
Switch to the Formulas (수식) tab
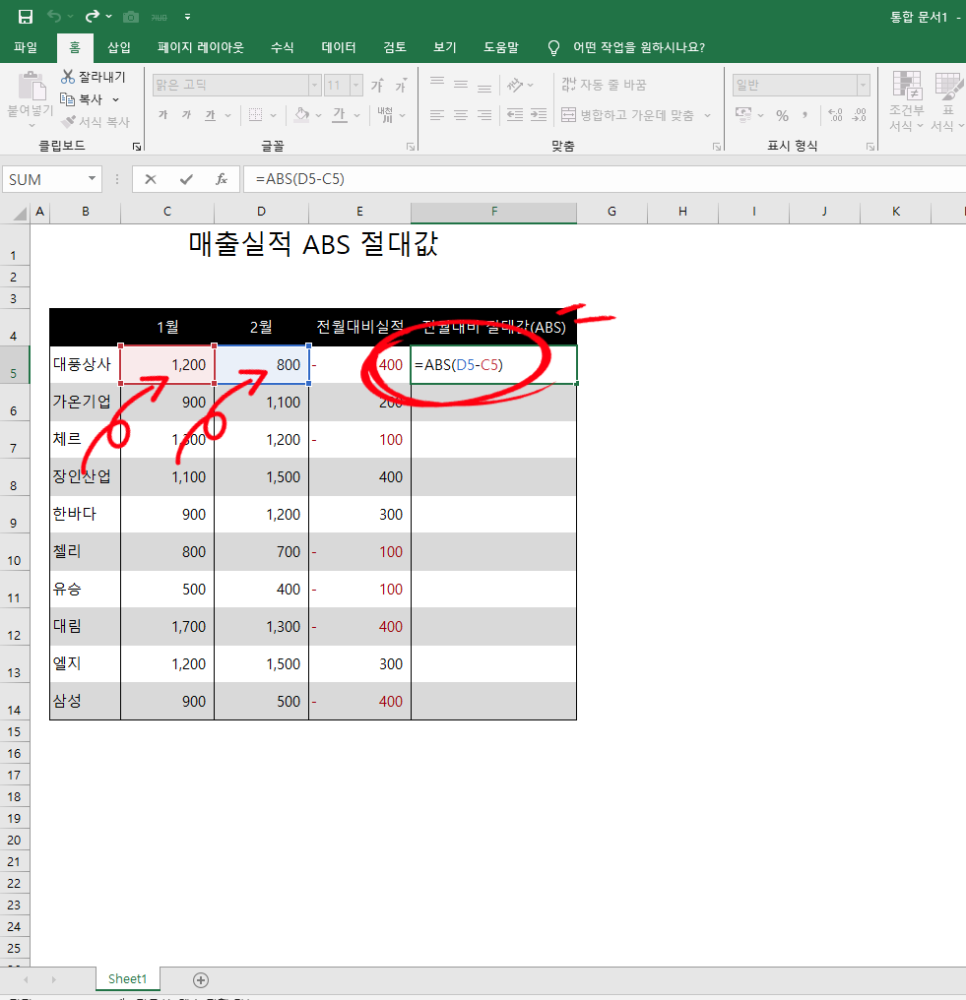[x=282, y=47]
